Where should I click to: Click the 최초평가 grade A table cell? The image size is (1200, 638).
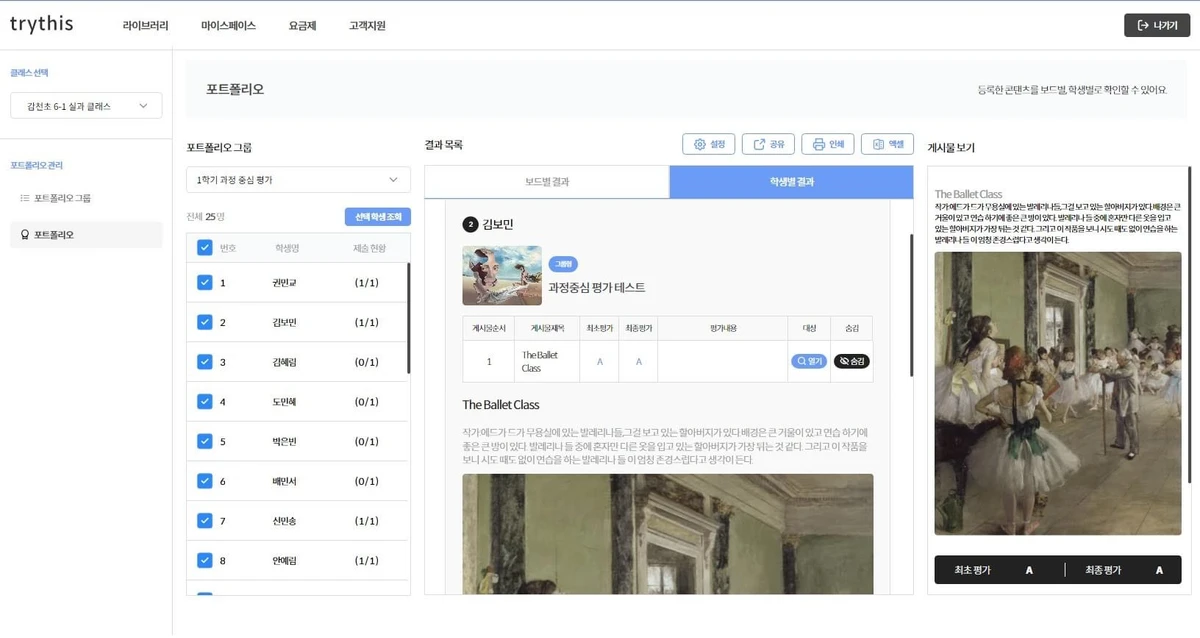600,361
